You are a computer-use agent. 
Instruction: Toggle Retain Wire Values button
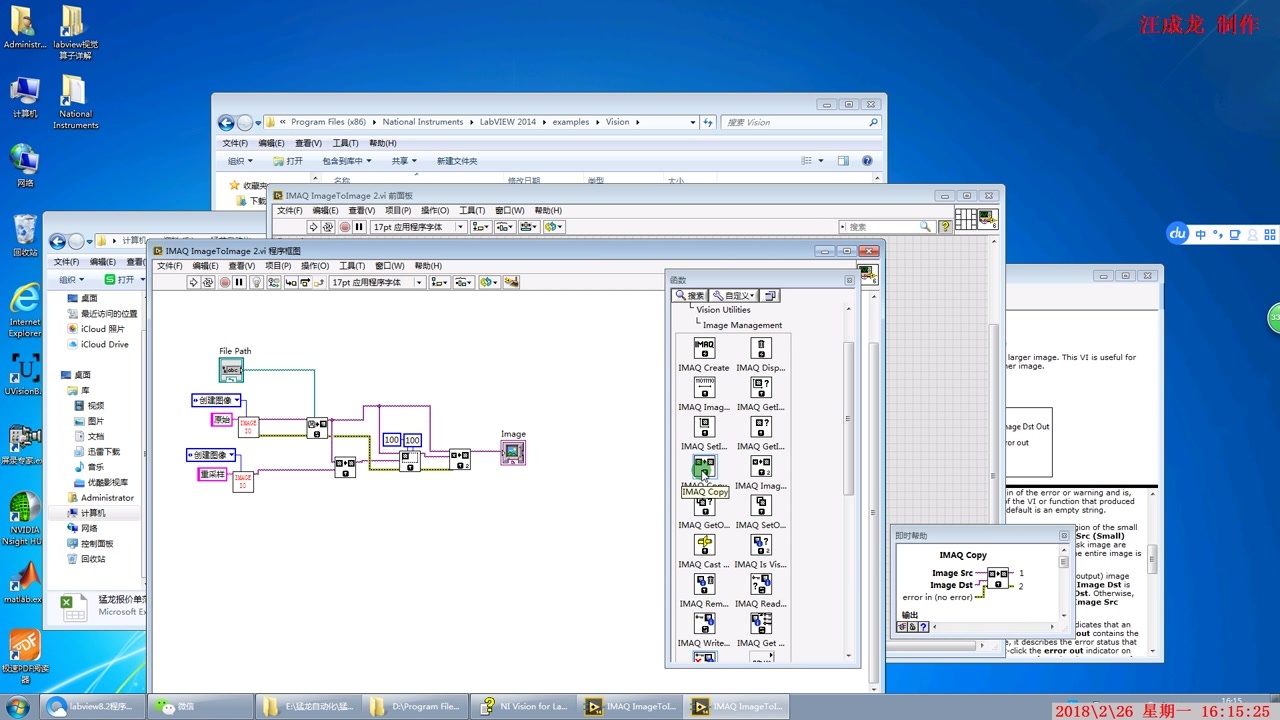[274, 283]
